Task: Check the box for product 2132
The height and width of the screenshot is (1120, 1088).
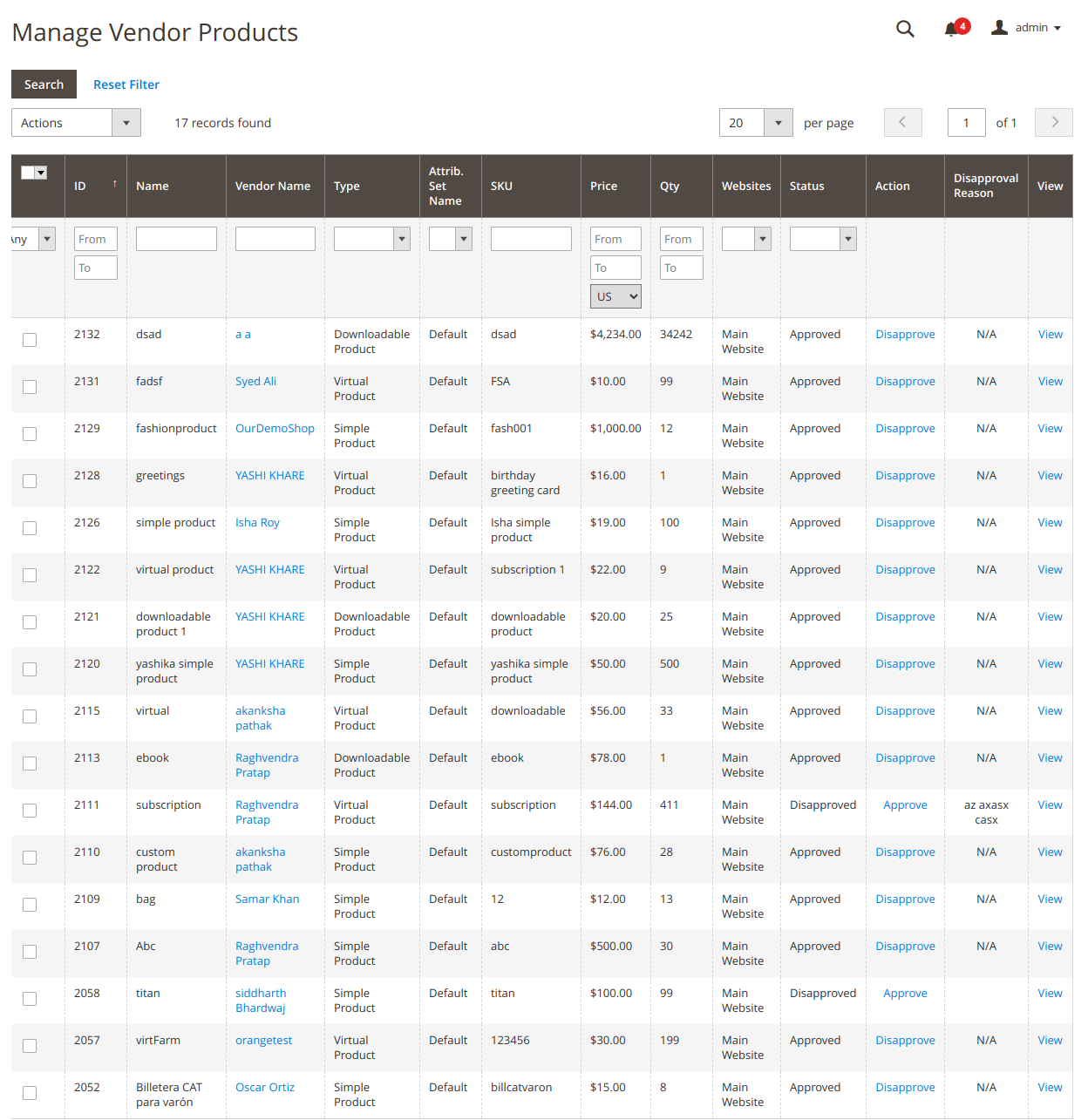Action: (30, 340)
